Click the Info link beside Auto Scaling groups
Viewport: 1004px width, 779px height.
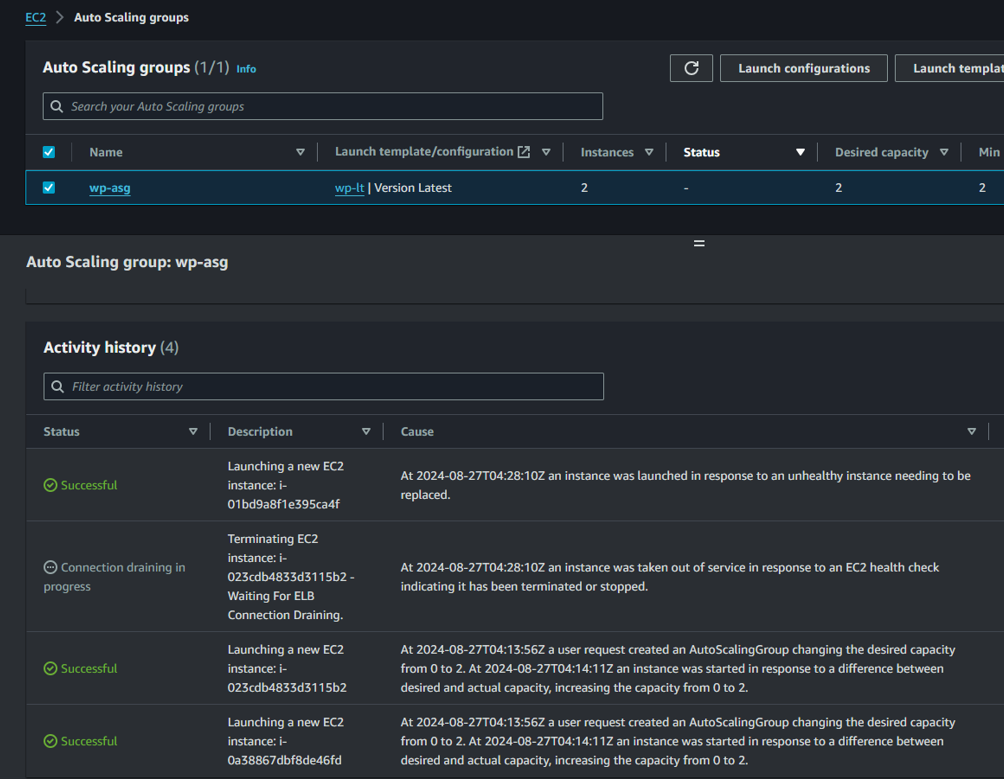click(245, 68)
